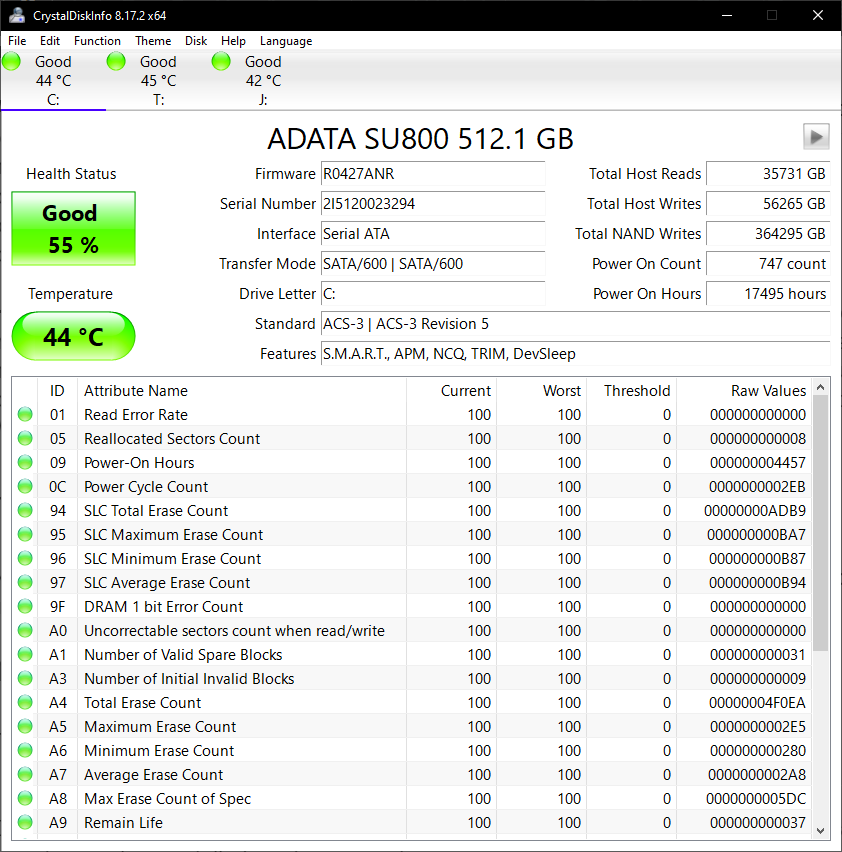This screenshot has height=852, width=842.
Task: Click the green status orb for T: drive
Action: [116, 61]
